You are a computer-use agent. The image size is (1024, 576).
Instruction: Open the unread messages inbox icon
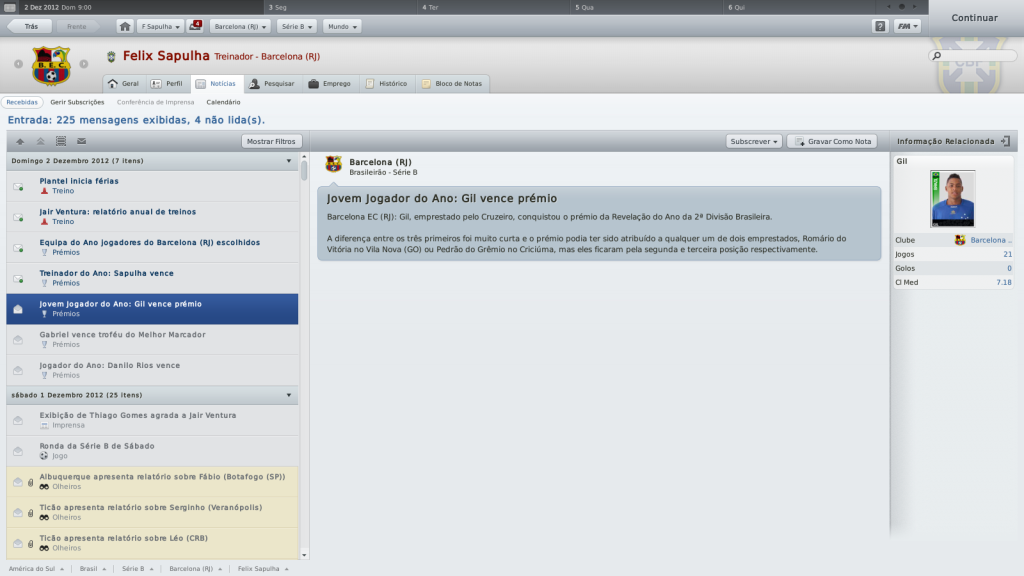click(195, 26)
